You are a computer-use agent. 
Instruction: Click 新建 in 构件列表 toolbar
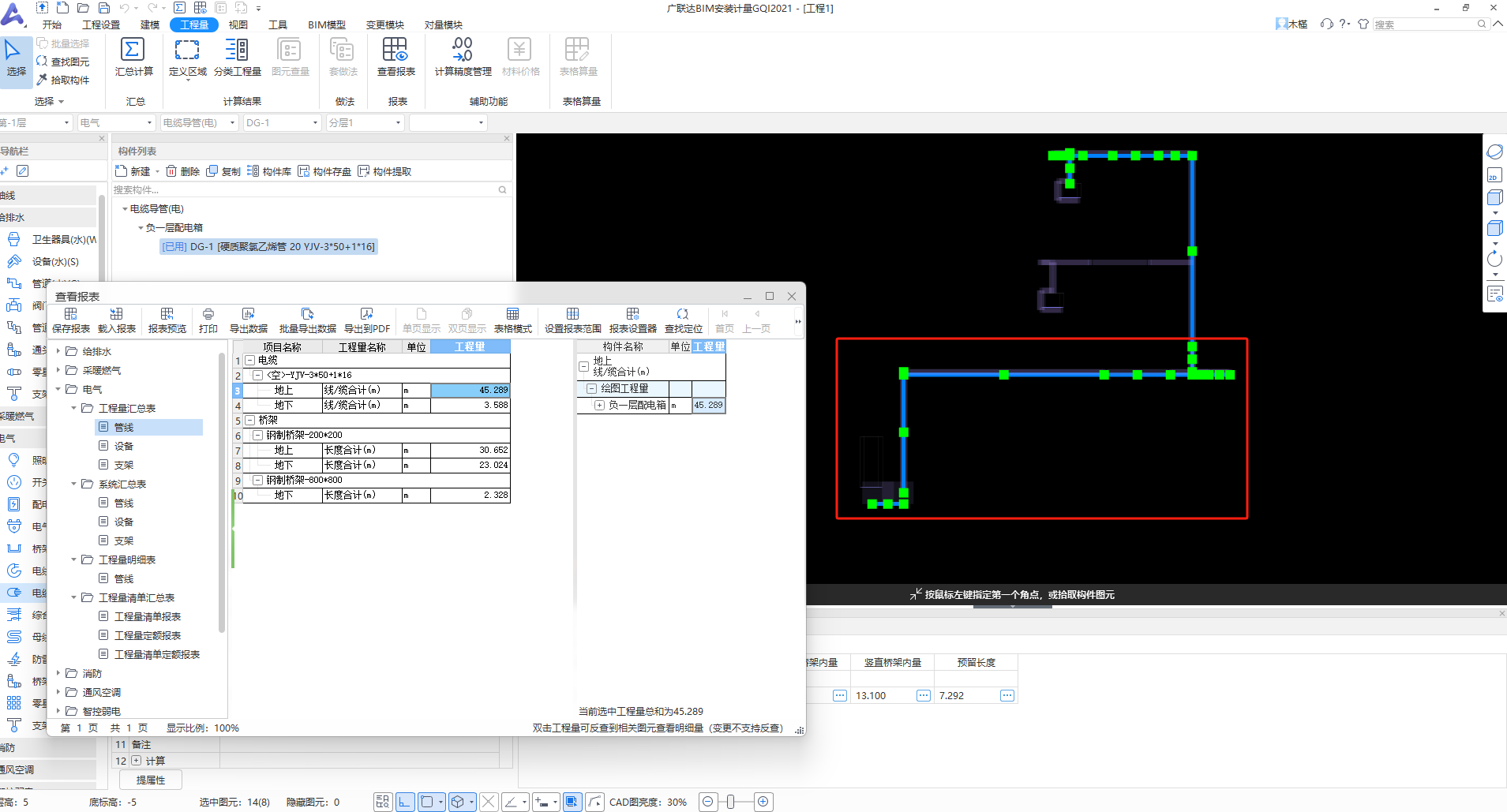tap(133, 171)
